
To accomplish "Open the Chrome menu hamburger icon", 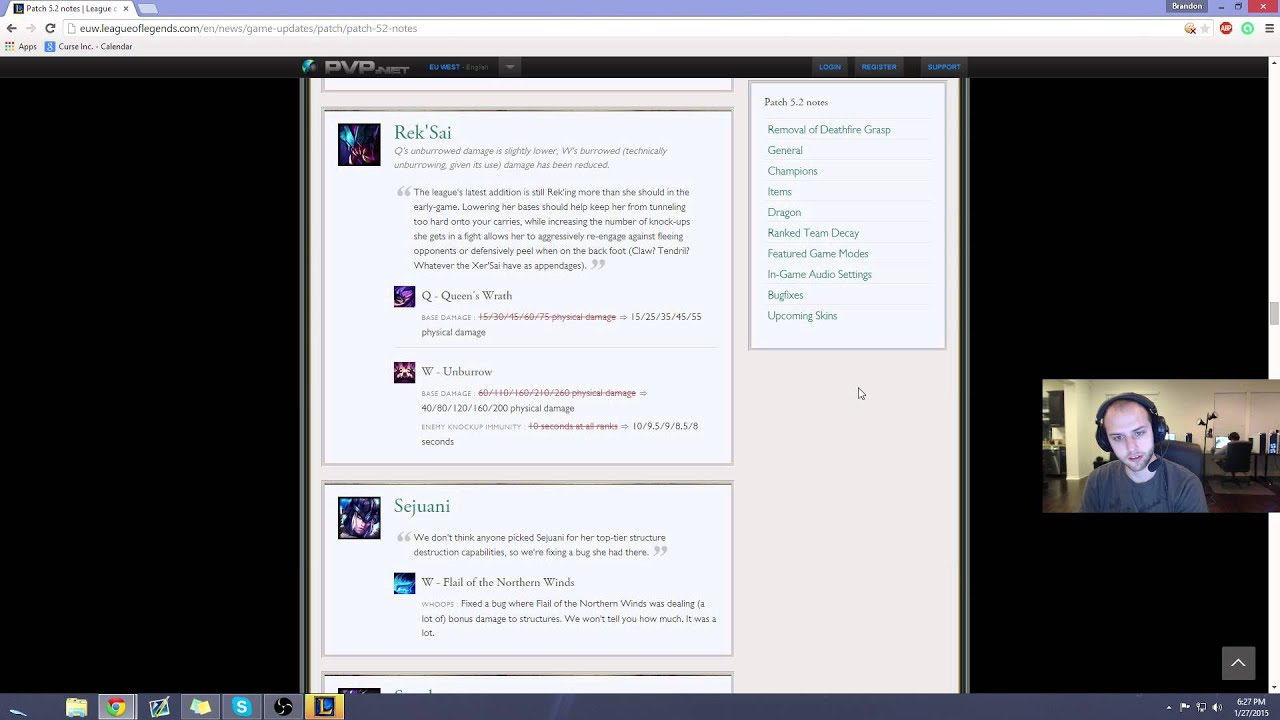I will click(x=1269, y=29).
